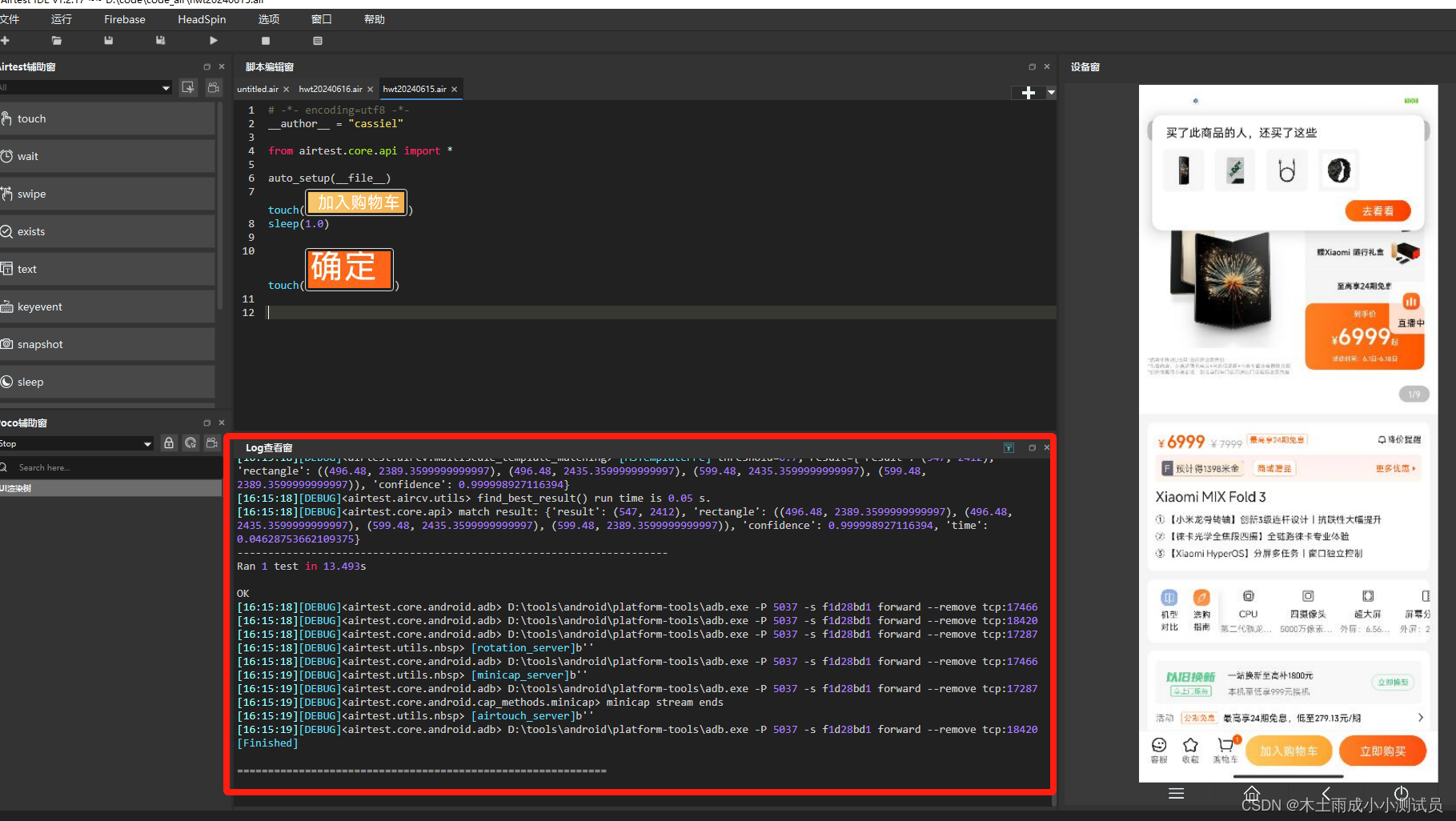The width and height of the screenshot is (1456, 821).
Task: Select the keyevent command
Action: [x=107, y=306]
